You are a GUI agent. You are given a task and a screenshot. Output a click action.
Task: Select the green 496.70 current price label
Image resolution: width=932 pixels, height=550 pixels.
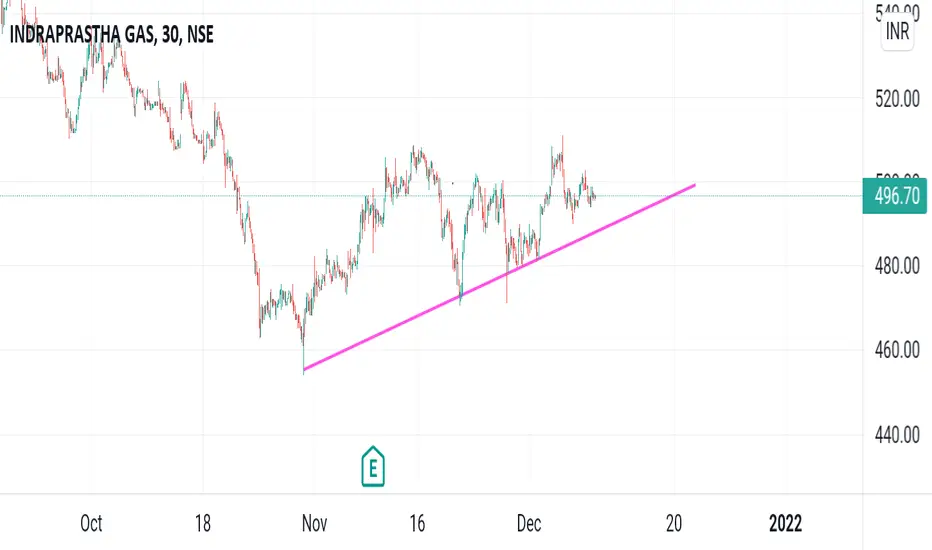(x=895, y=196)
